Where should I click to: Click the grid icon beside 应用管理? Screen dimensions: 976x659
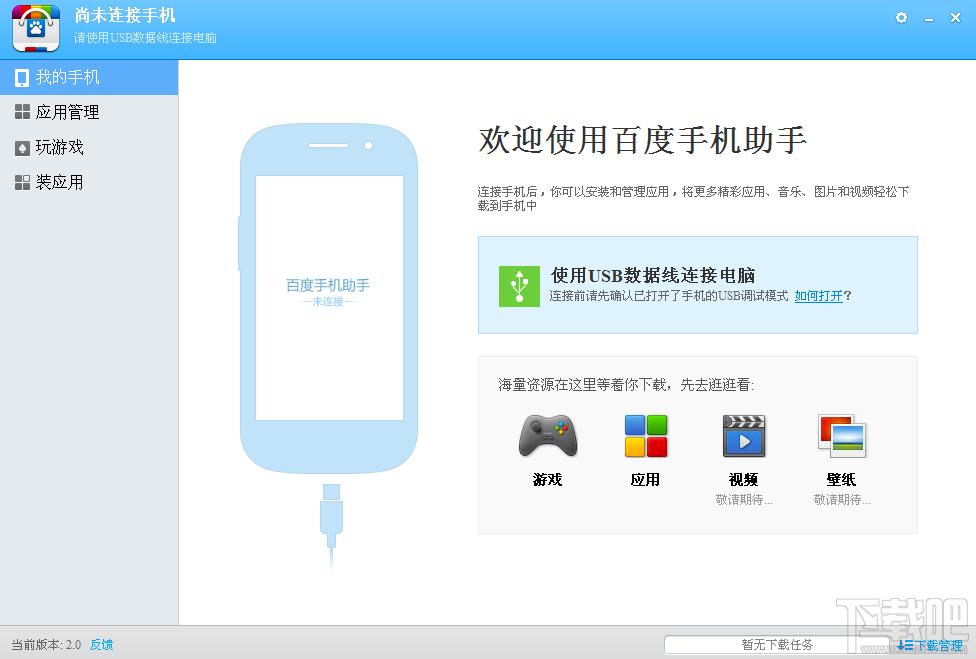point(22,112)
